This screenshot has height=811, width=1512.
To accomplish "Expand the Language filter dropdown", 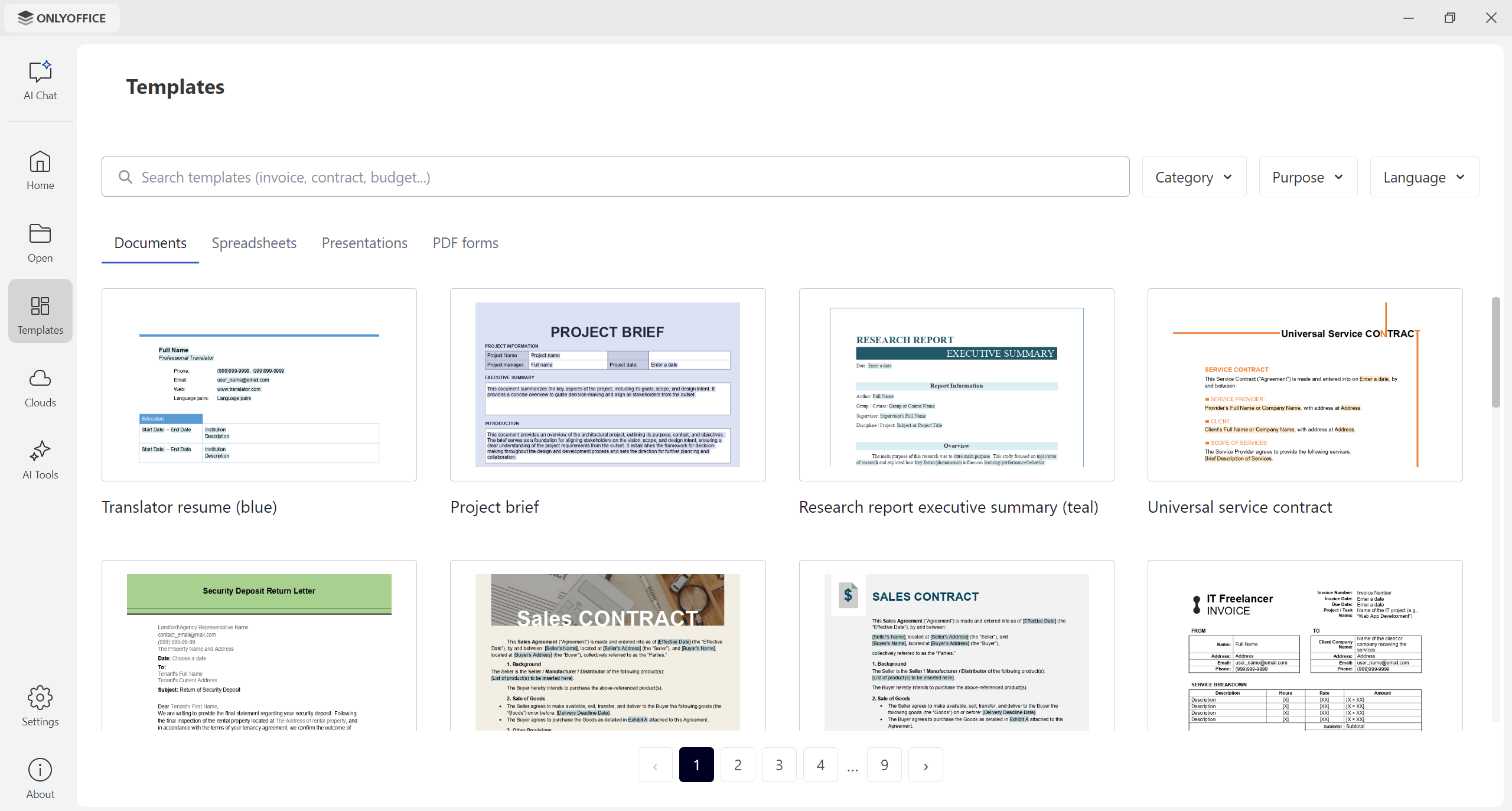I will point(1424,177).
